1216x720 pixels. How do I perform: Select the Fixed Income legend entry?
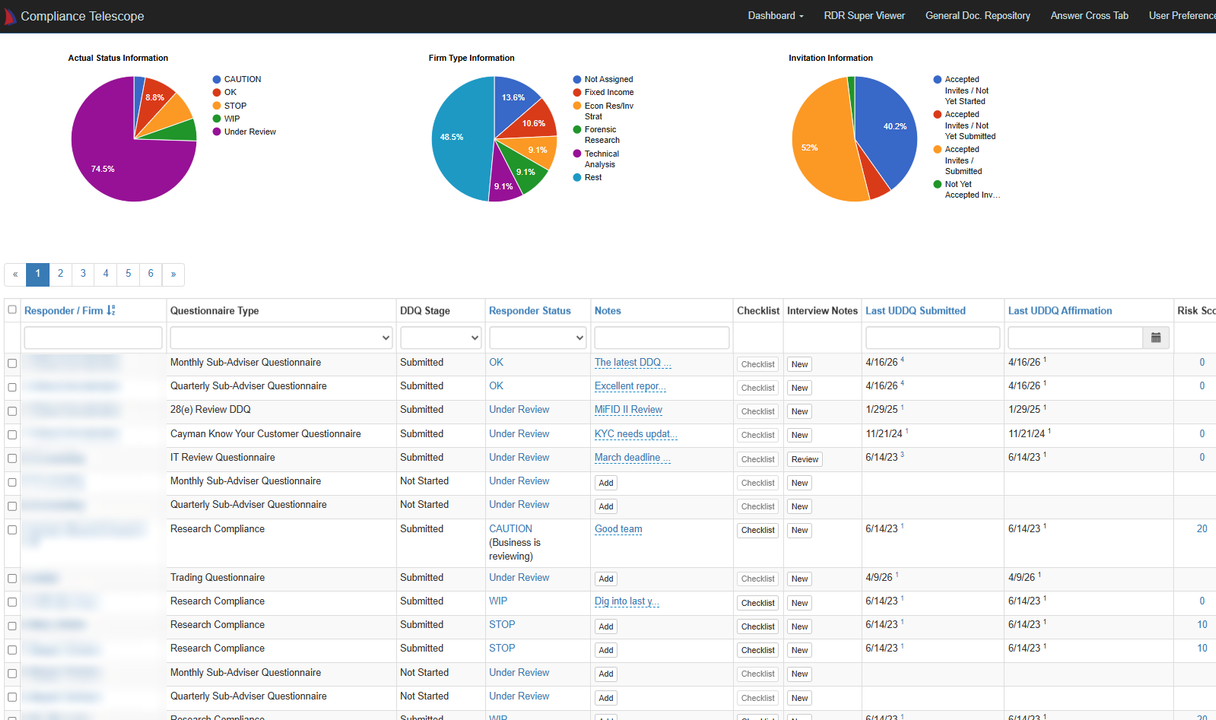click(x=603, y=92)
